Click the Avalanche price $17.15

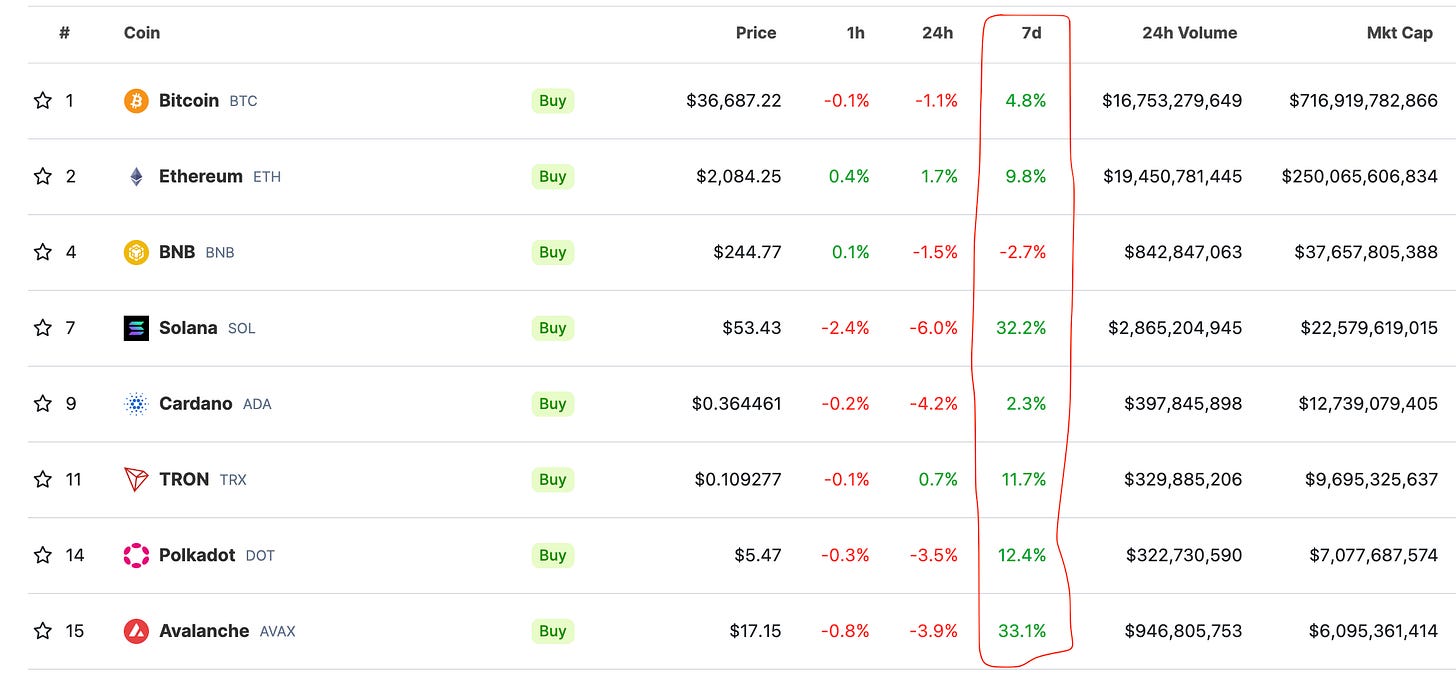click(x=756, y=631)
